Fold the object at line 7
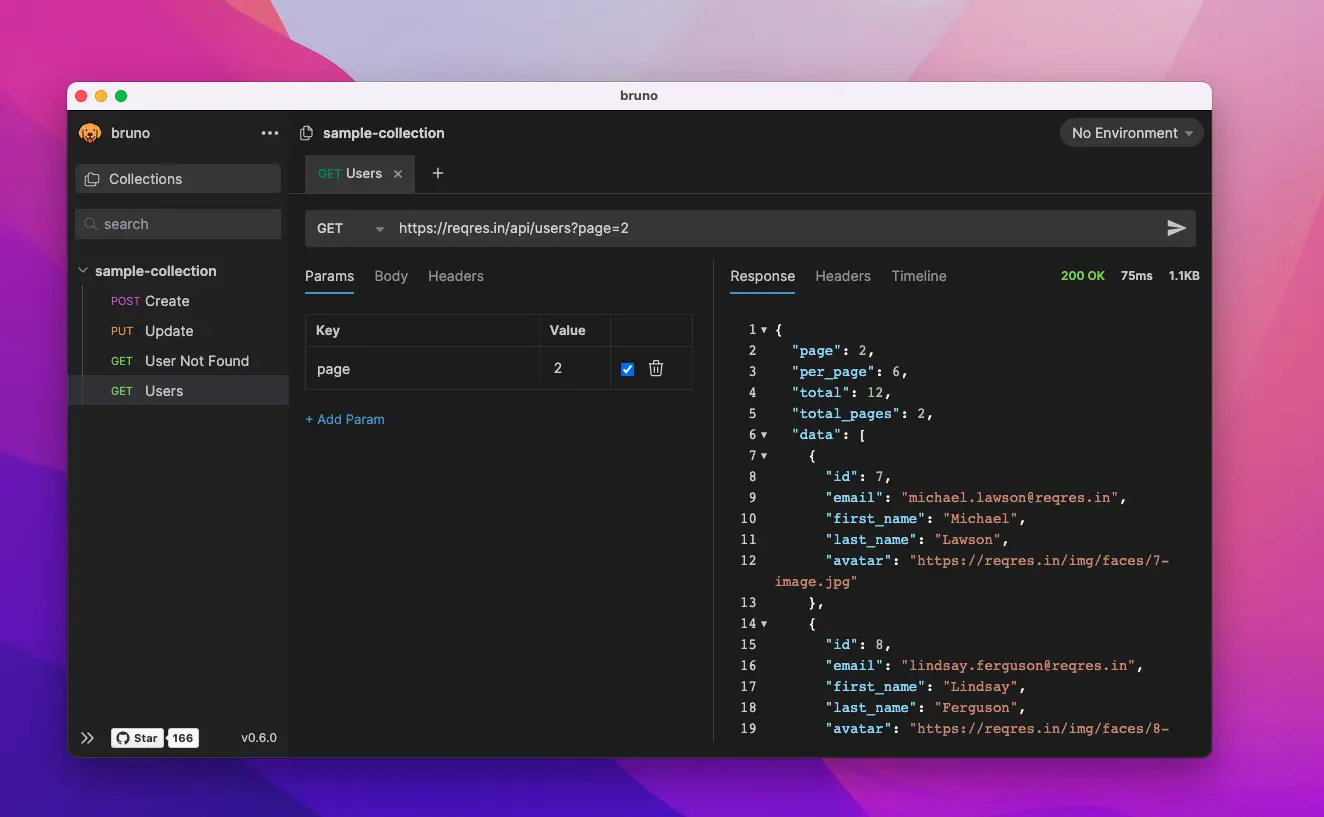The height and width of the screenshot is (817, 1324). click(x=764, y=456)
